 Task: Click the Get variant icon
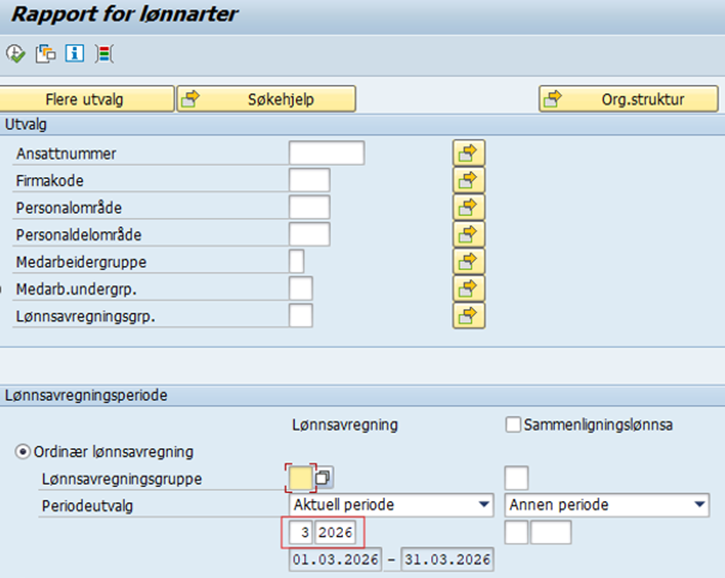coord(45,54)
